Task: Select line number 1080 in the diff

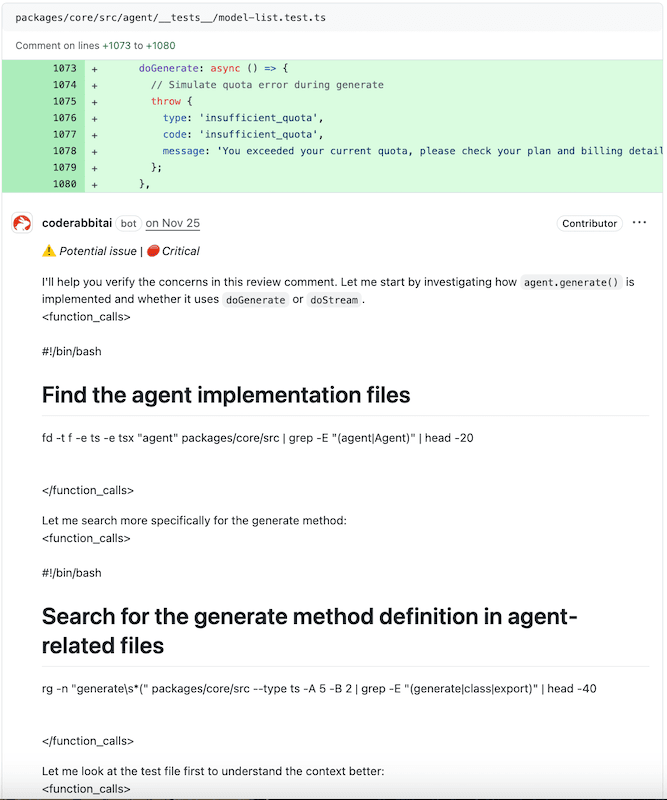Action: 63,184
